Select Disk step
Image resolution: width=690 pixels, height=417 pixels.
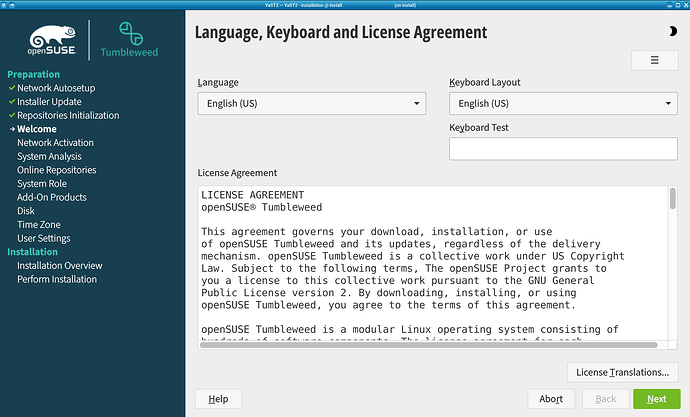(x=26, y=211)
